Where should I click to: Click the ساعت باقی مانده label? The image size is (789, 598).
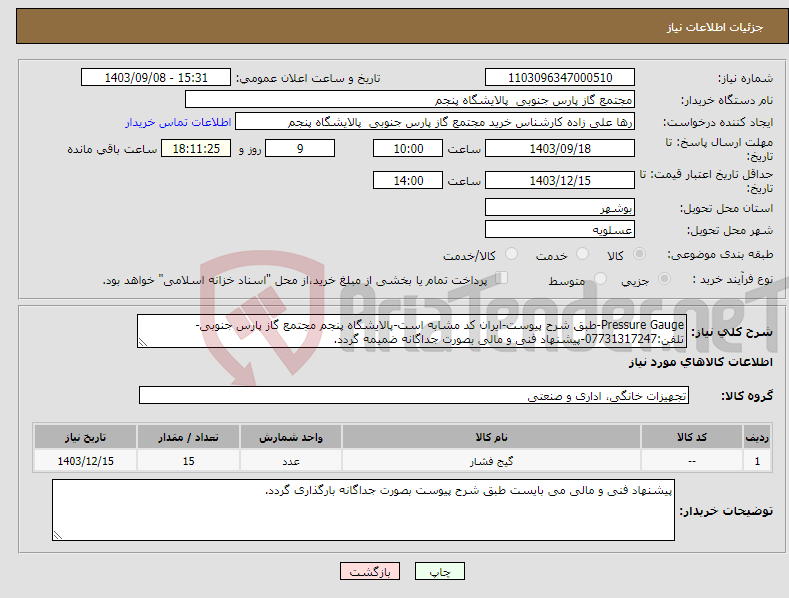(112, 149)
